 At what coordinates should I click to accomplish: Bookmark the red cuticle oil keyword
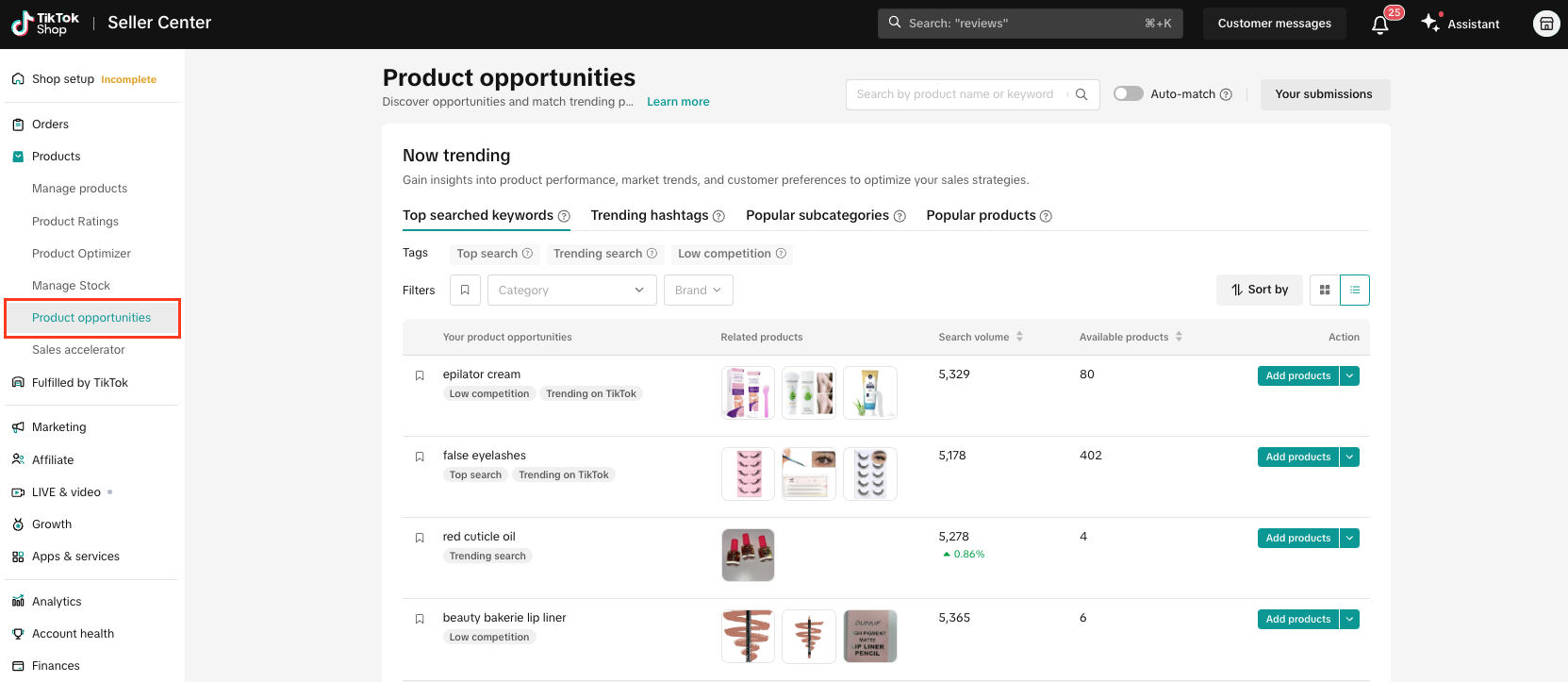pyautogui.click(x=420, y=538)
